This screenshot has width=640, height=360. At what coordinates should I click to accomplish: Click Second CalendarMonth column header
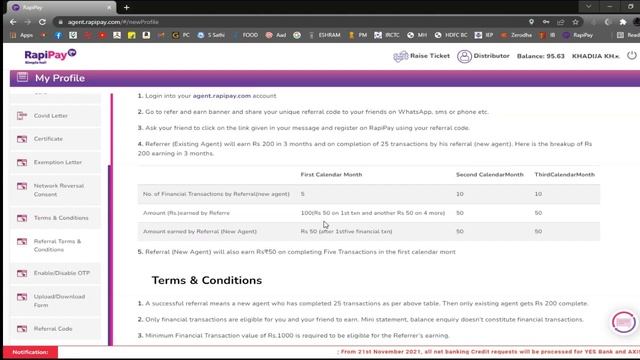click(489, 175)
